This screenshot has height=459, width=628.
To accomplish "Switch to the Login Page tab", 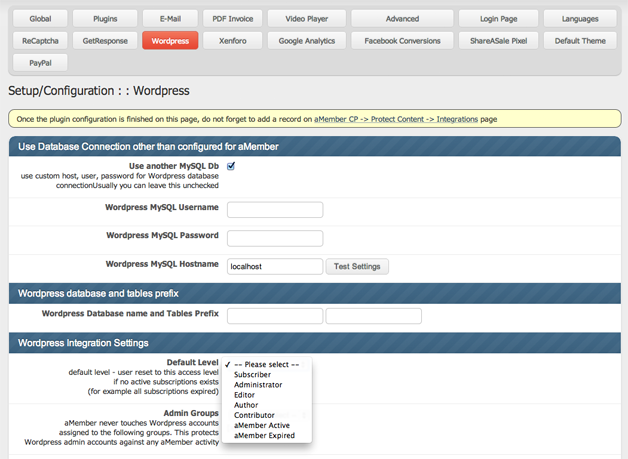I will click(x=499, y=19).
